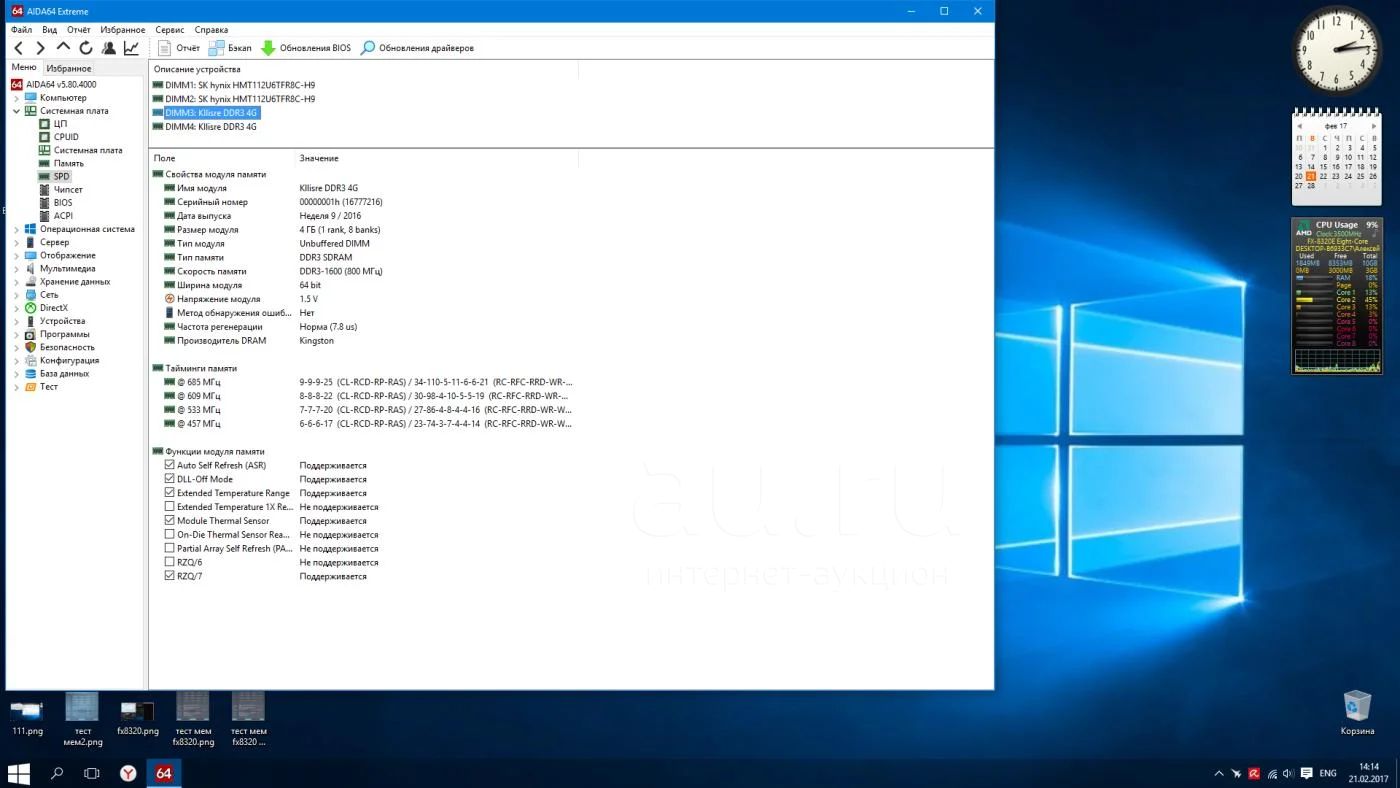
Task: Open the Action Center notifications icon
Action: point(1305,773)
